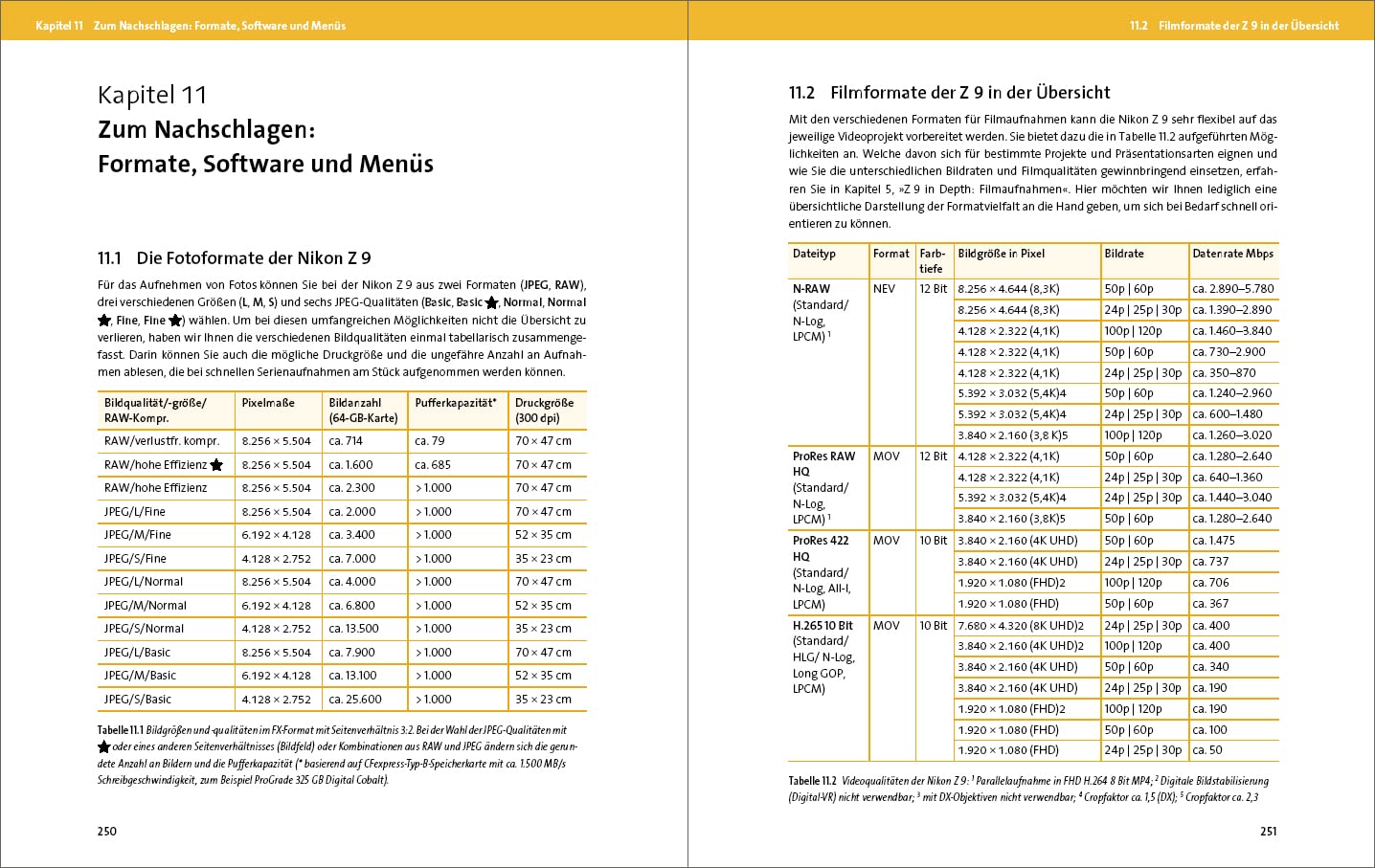The width and height of the screenshot is (1375, 868).
Task: Click the "ca. 6.800" image count cell
Action: [352, 606]
